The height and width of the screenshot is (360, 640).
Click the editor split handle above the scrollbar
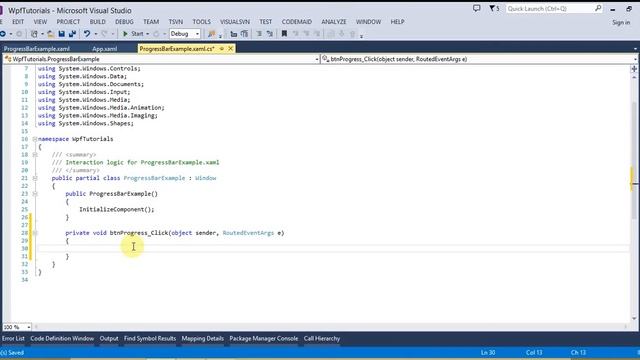pyautogui.click(x=634, y=69)
